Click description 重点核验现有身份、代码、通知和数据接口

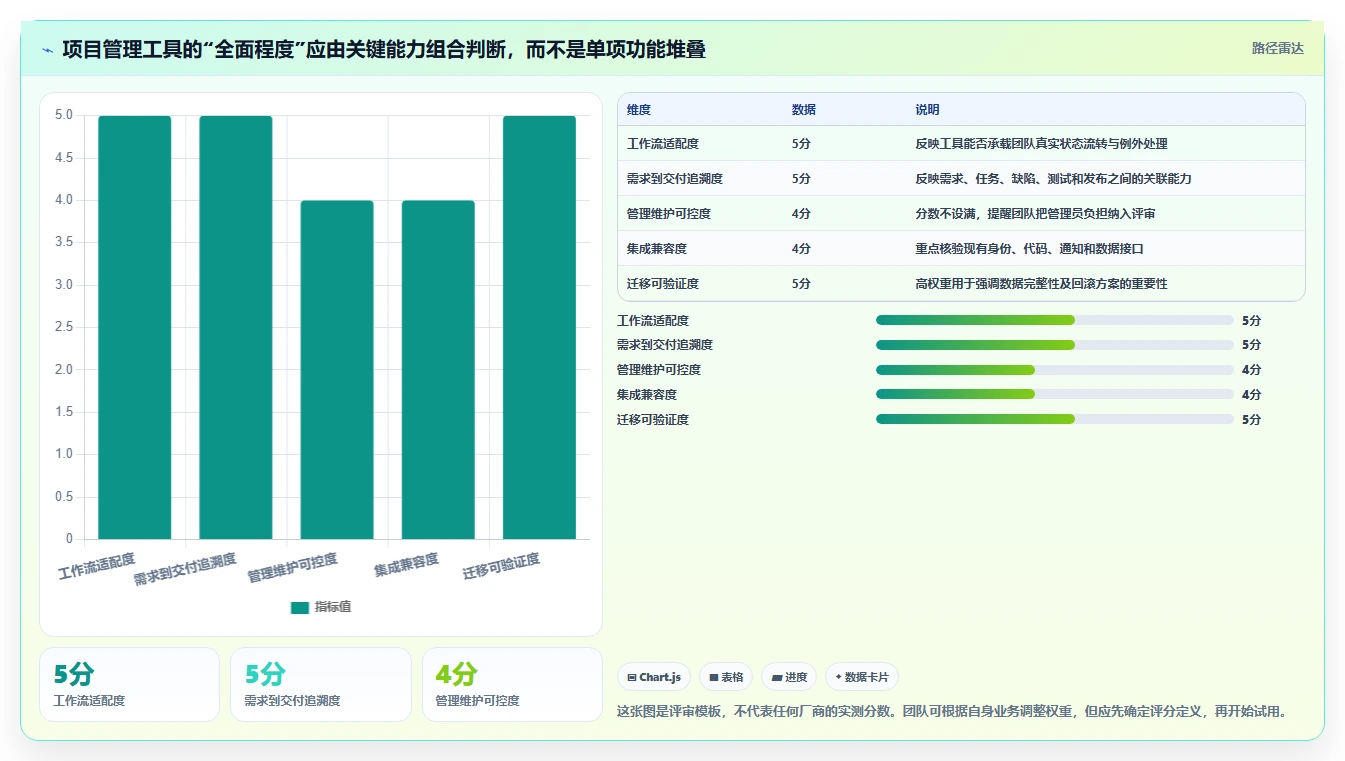tap(1029, 249)
